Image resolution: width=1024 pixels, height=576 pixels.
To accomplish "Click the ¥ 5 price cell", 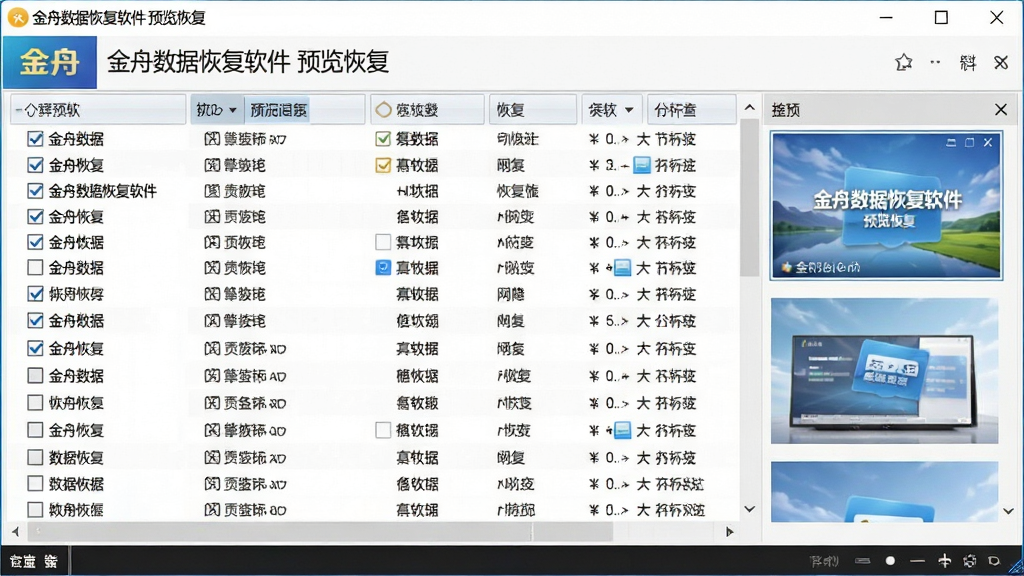I will (608, 321).
